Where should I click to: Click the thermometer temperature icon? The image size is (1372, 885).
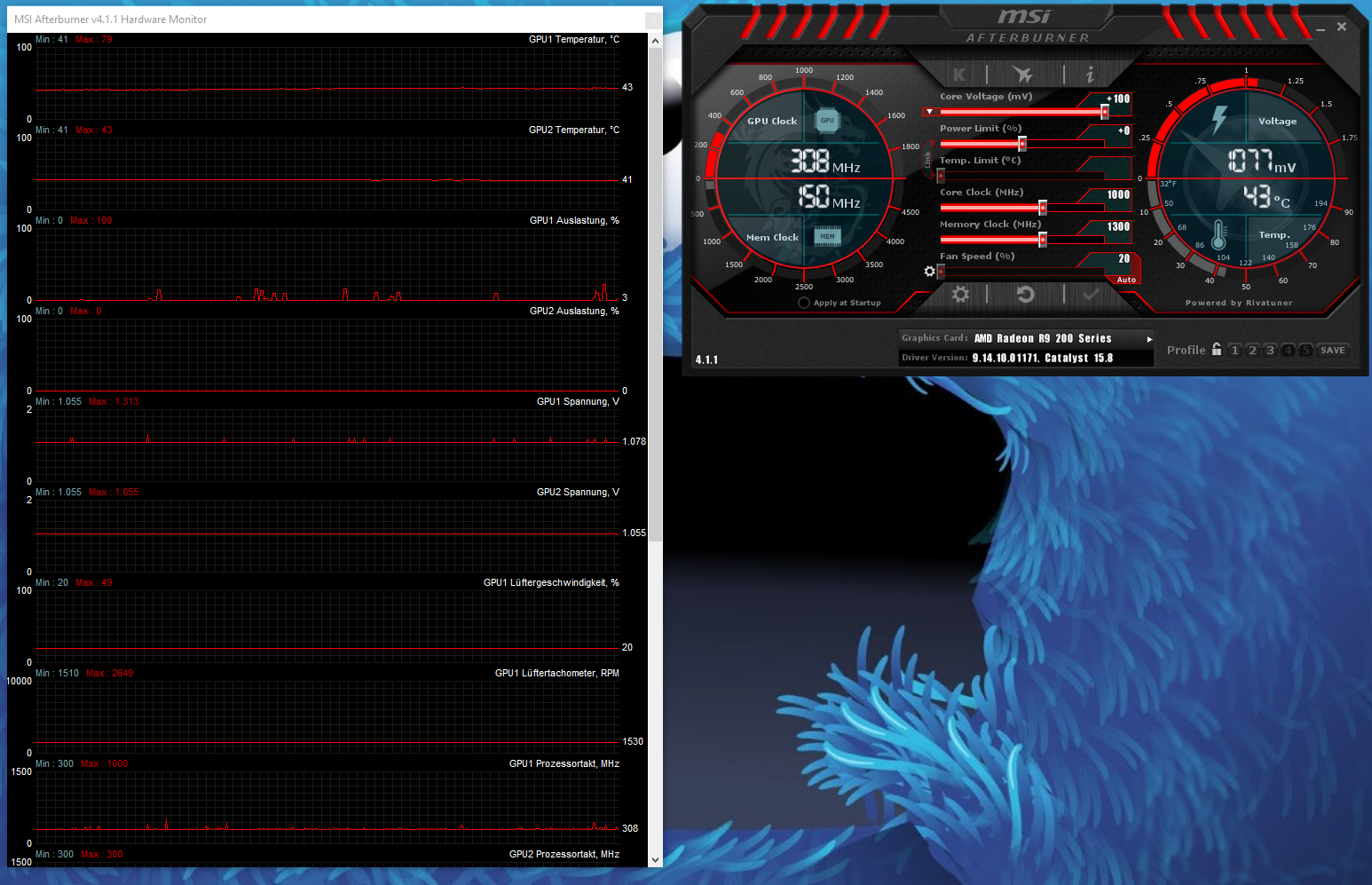pos(1218,235)
